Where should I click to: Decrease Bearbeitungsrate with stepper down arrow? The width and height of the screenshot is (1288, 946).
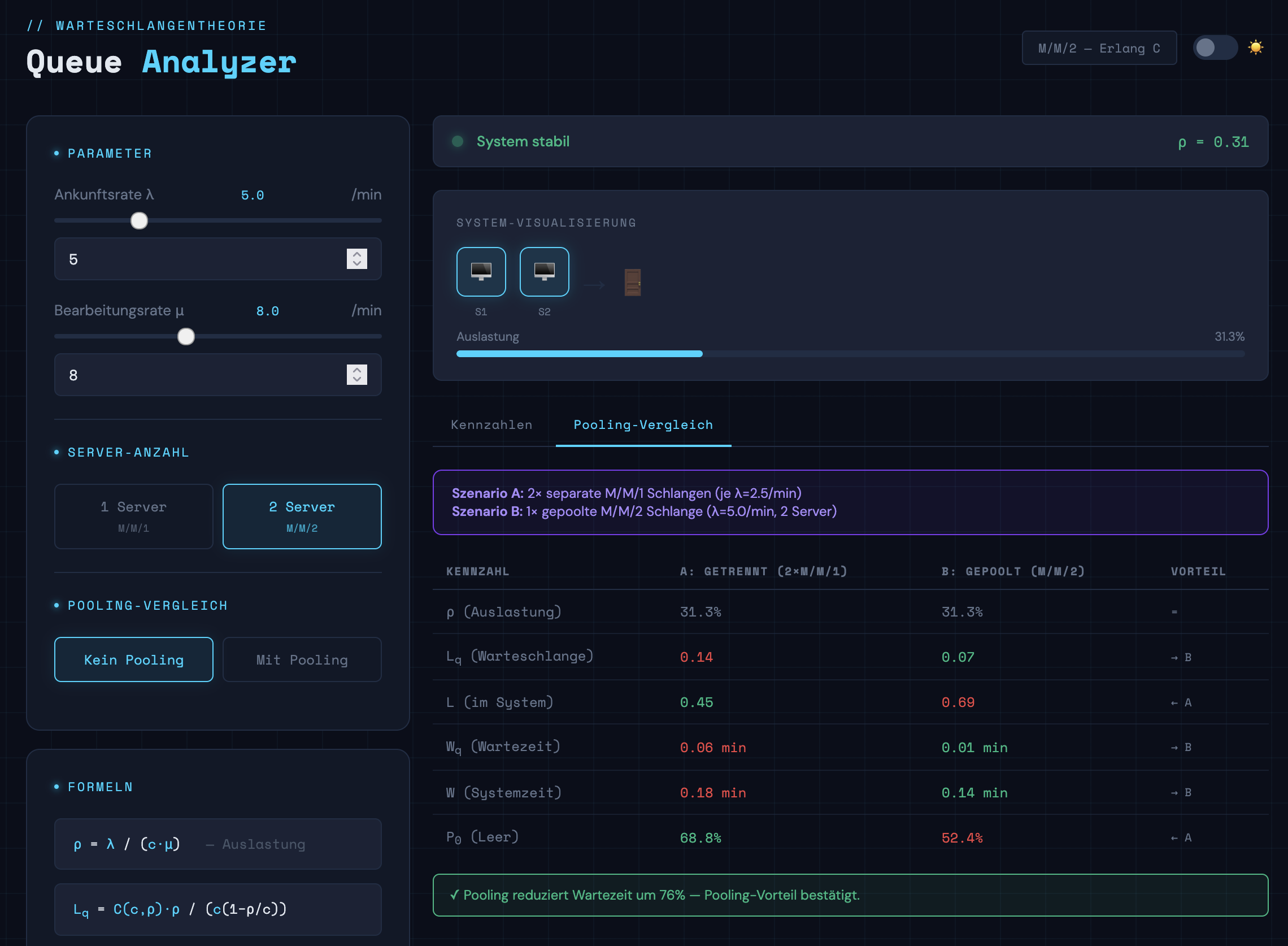click(x=356, y=380)
